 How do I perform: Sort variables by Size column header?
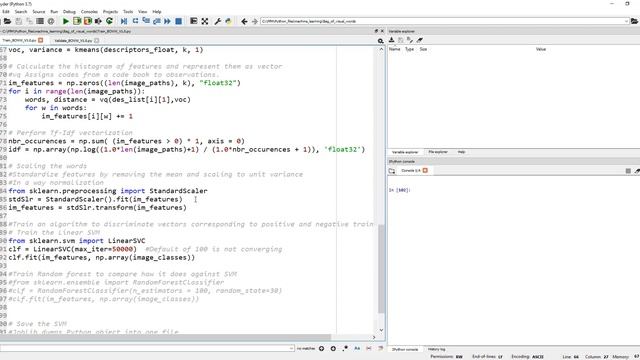pyautogui.click(x=423, y=49)
